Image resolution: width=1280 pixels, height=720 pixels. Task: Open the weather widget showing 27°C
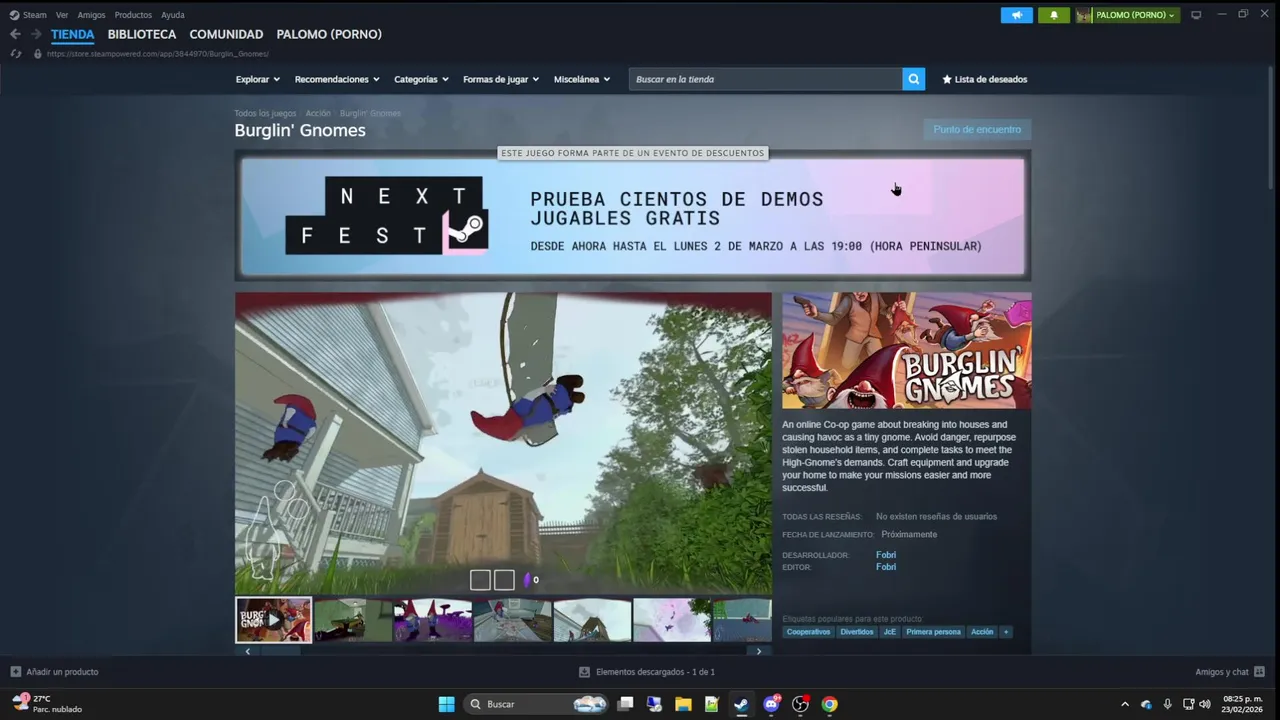point(47,704)
